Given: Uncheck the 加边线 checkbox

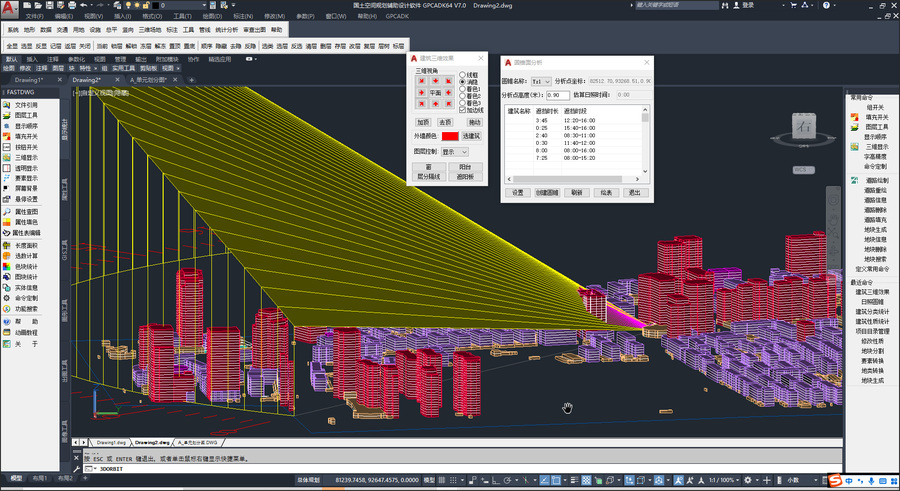Looking at the screenshot, I should pos(462,110).
